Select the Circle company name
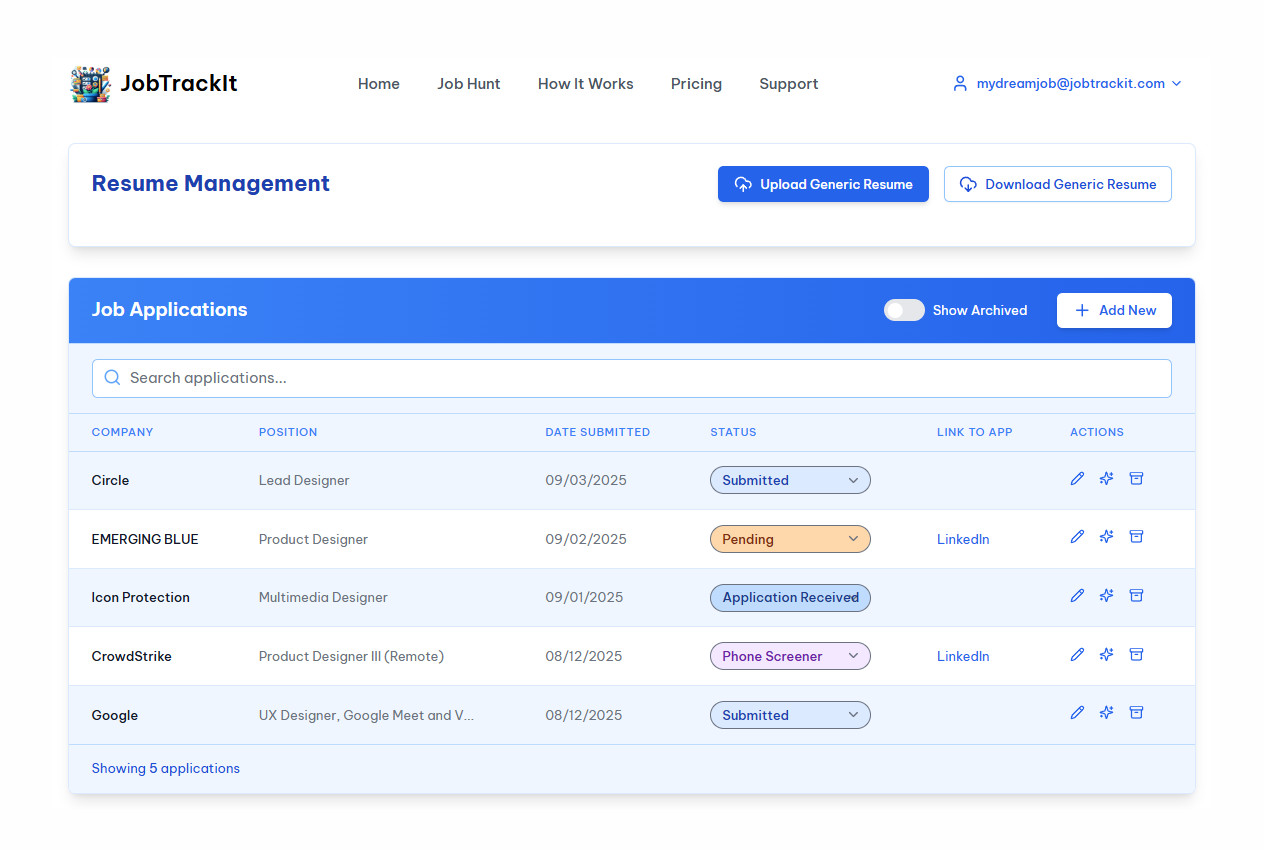 click(x=110, y=480)
